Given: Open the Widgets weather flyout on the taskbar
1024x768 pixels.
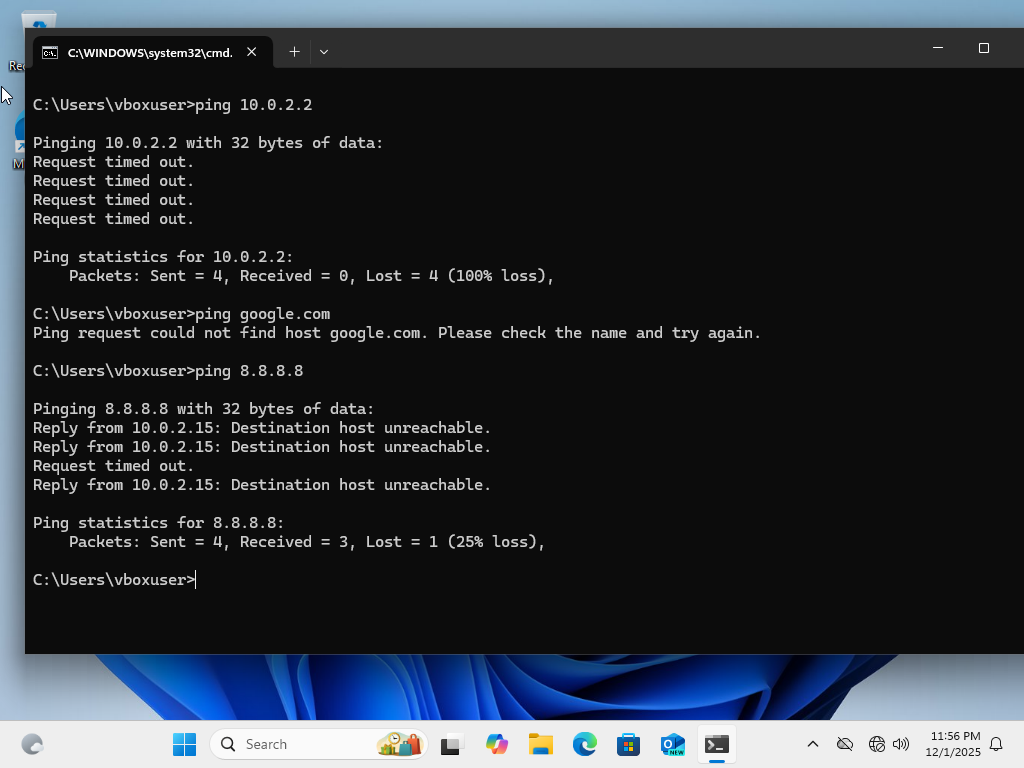Looking at the screenshot, I should (x=400, y=744).
